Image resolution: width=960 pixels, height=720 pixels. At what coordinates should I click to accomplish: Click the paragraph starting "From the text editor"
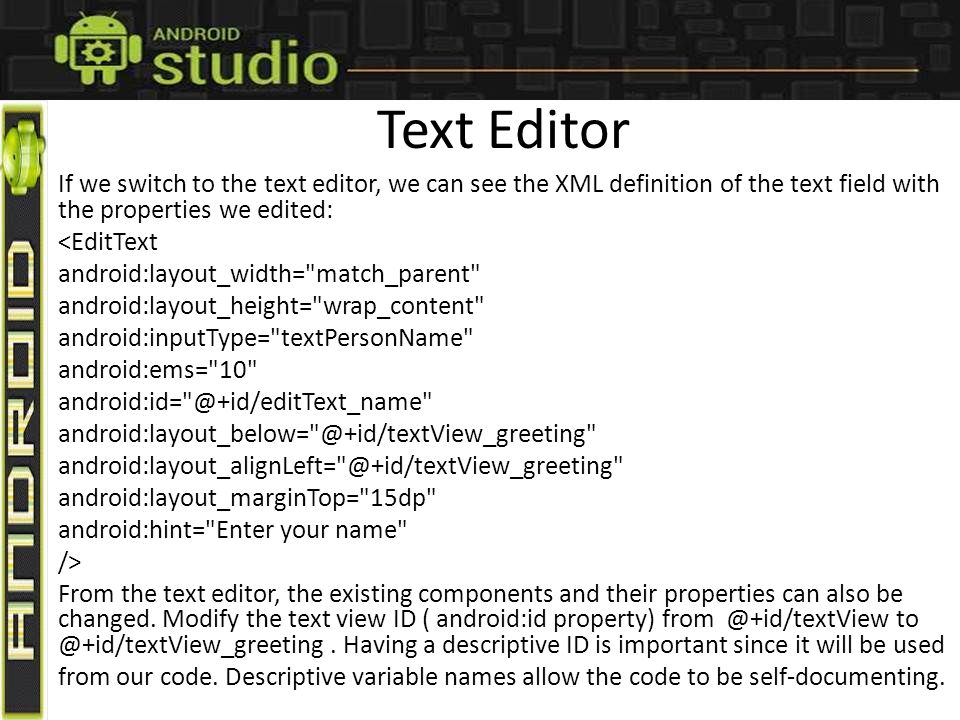(x=501, y=635)
